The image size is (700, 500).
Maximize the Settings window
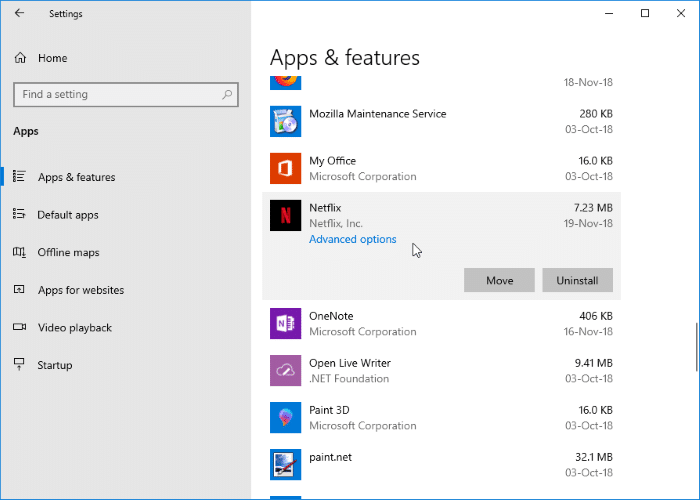645,13
